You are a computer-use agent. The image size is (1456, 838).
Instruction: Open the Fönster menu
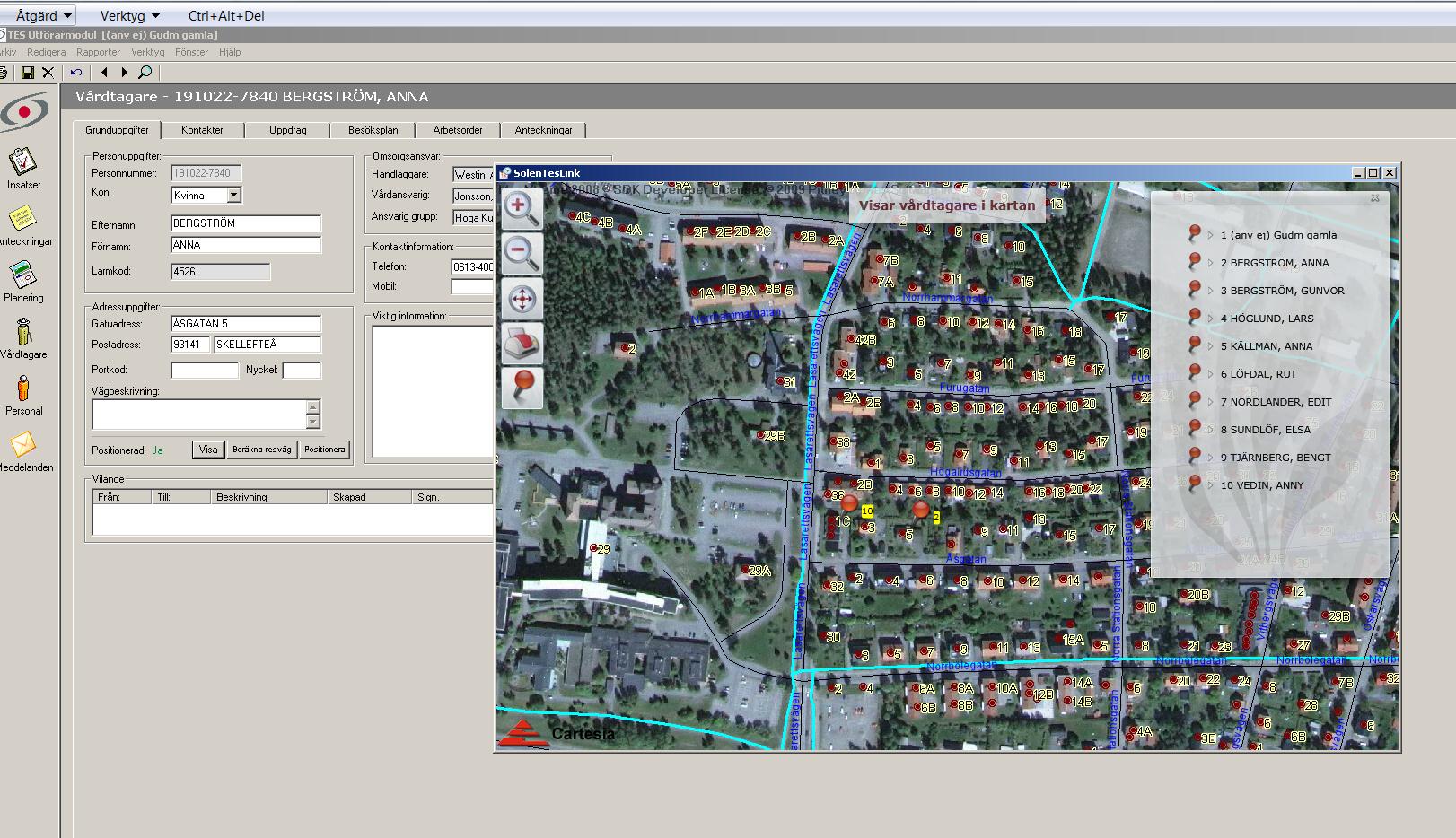tap(191, 52)
